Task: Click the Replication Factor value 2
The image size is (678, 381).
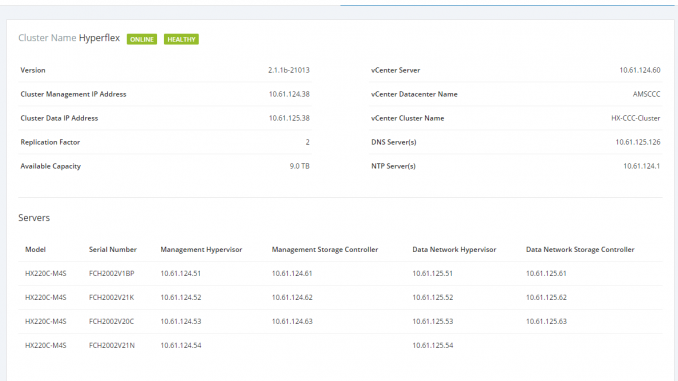Action: pos(307,142)
